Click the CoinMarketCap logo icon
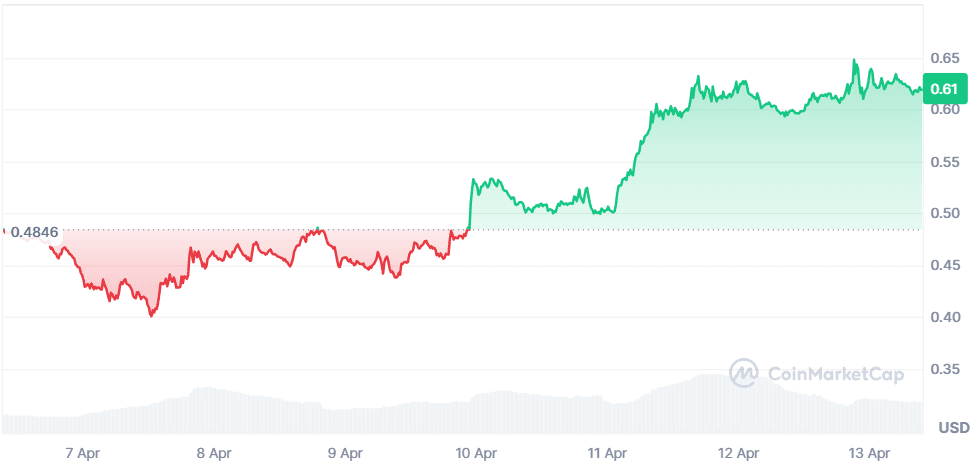 [744, 374]
